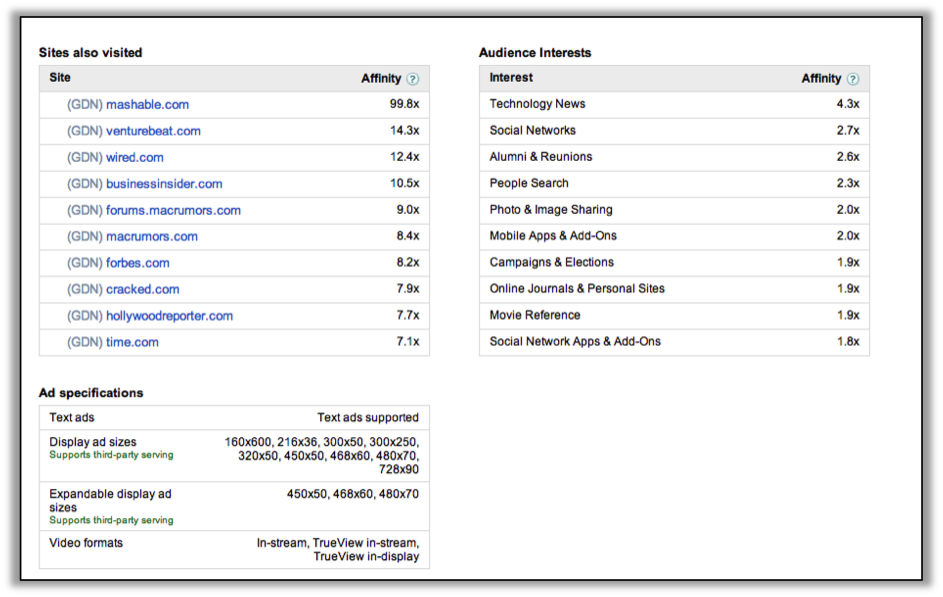Screen dimensions: 943x597
Task: Click the 2.3x affinity value
Action: coord(848,183)
